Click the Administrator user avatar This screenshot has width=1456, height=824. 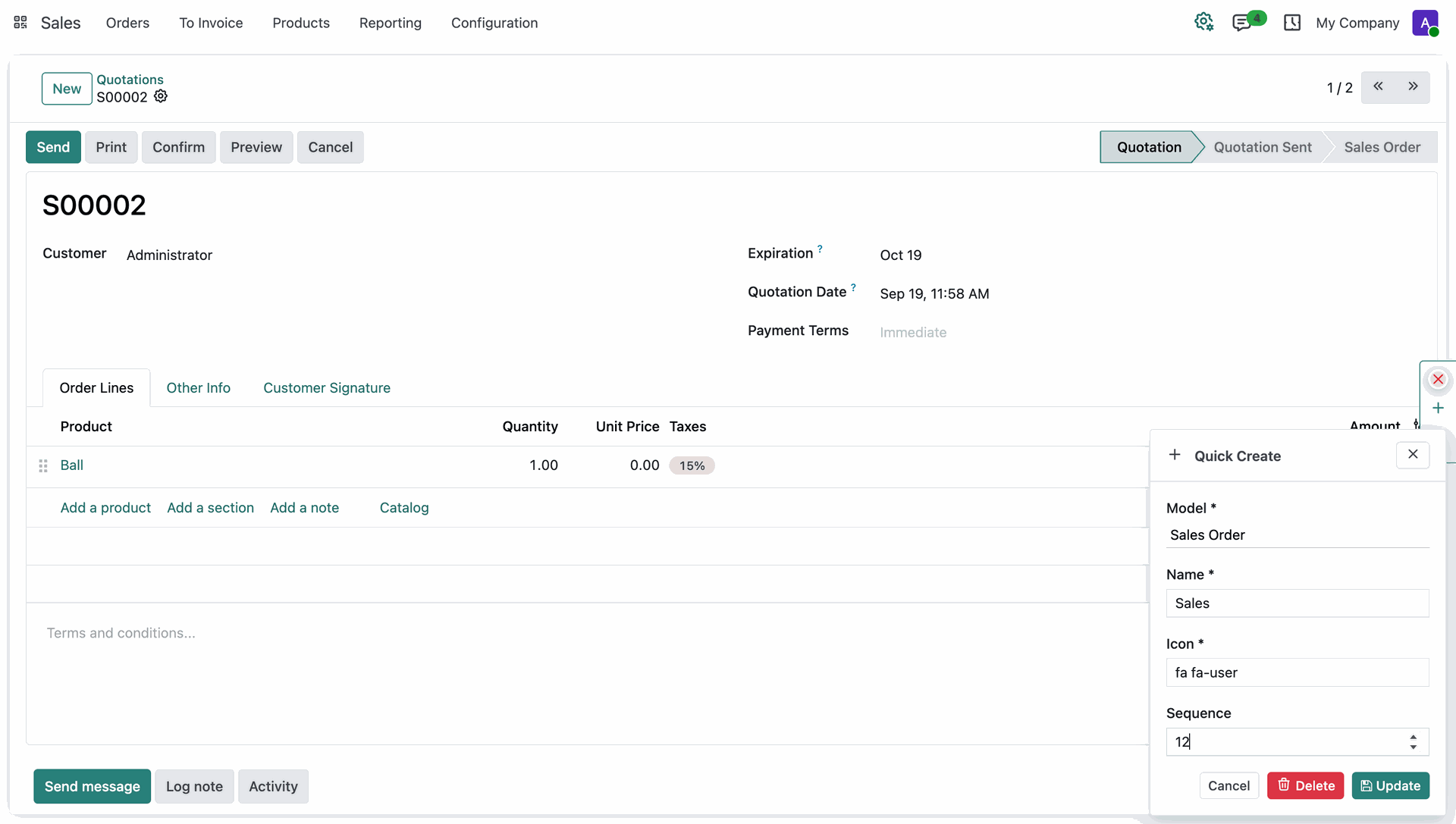1425,23
